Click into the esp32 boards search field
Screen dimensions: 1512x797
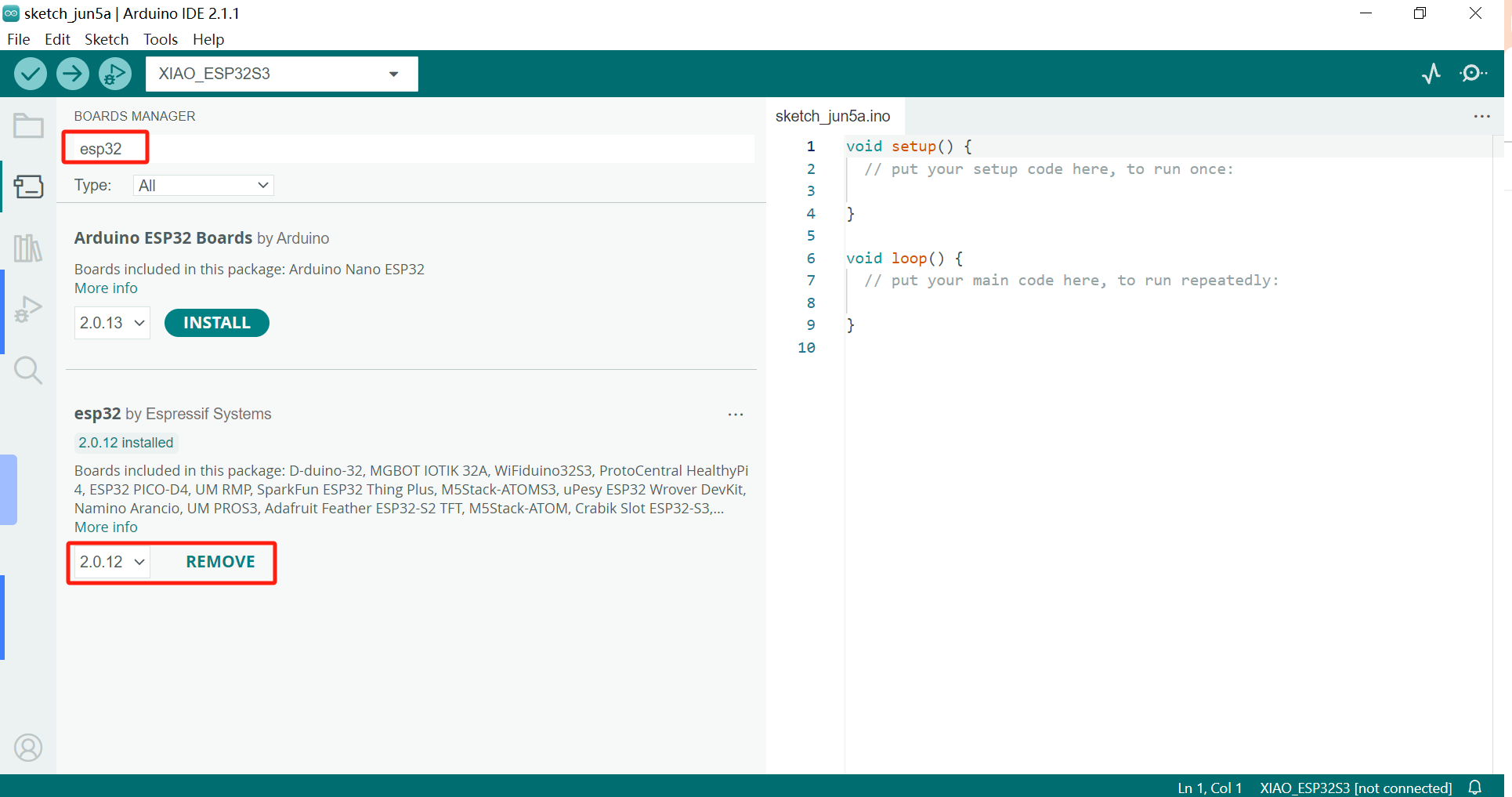pyautogui.click(x=407, y=149)
